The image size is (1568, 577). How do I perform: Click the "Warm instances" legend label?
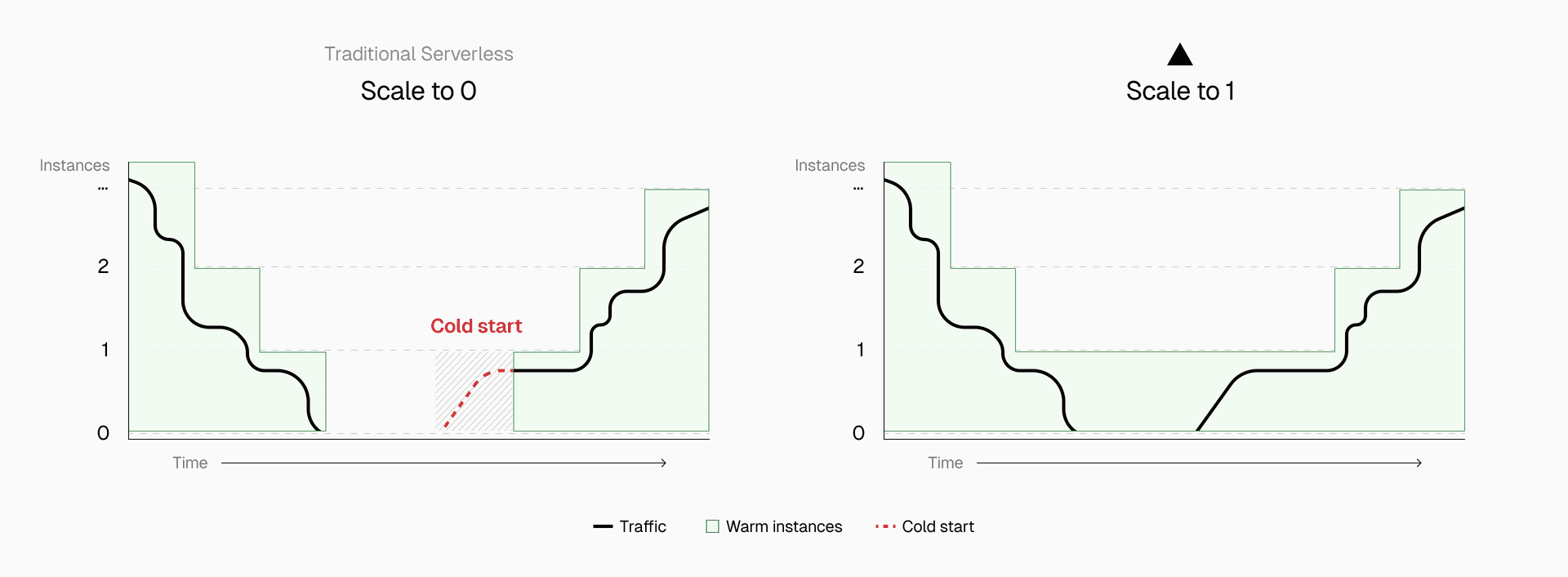784,527
